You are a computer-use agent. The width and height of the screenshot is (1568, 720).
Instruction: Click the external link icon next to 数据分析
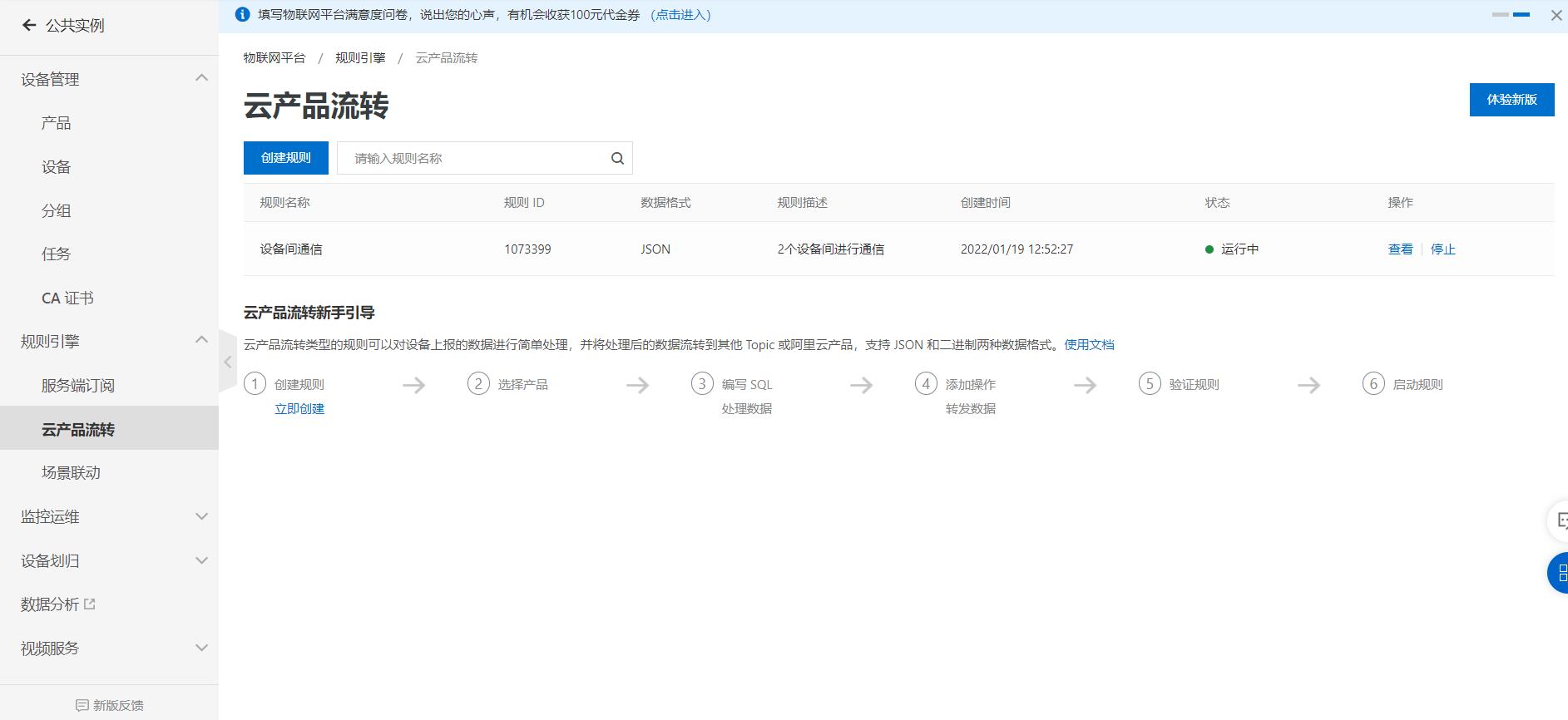pos(90,604)
